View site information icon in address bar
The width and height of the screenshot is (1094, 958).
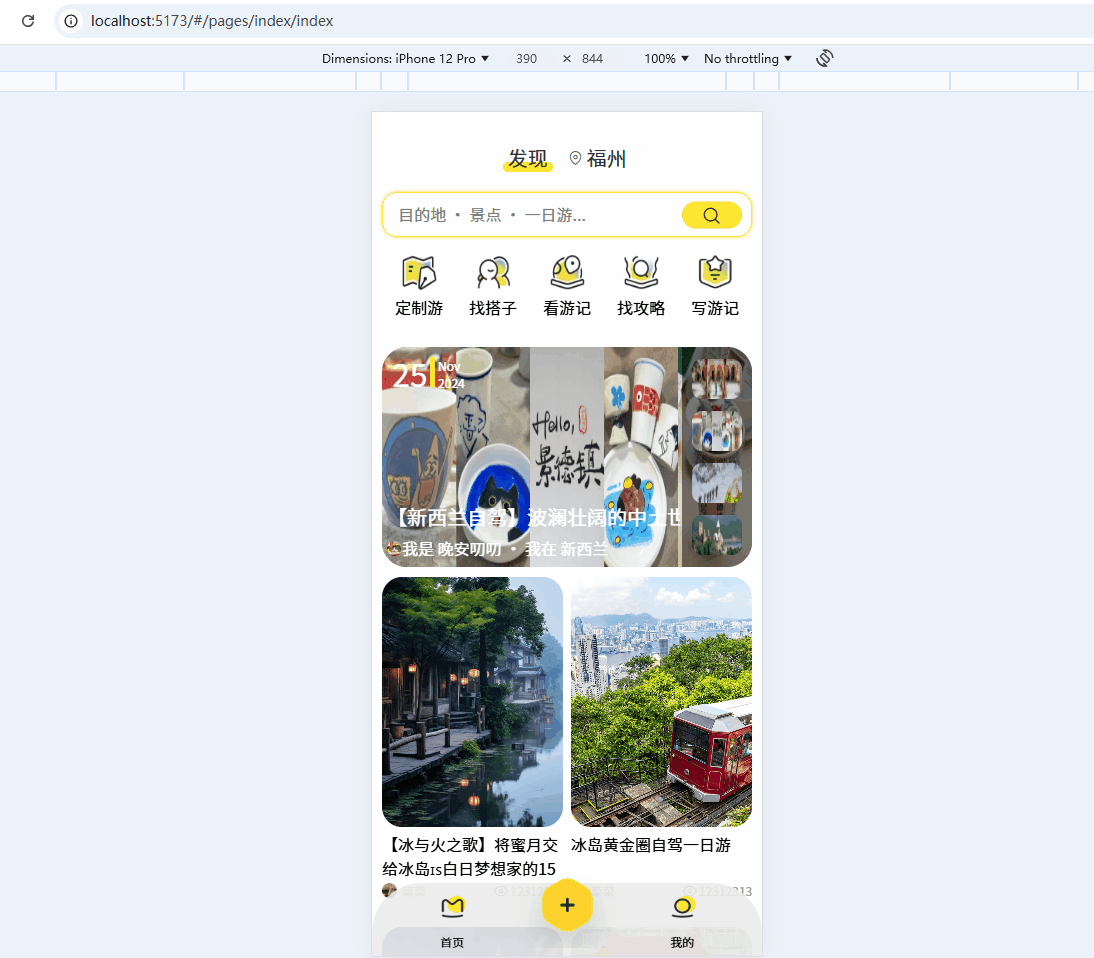(71, 21)
